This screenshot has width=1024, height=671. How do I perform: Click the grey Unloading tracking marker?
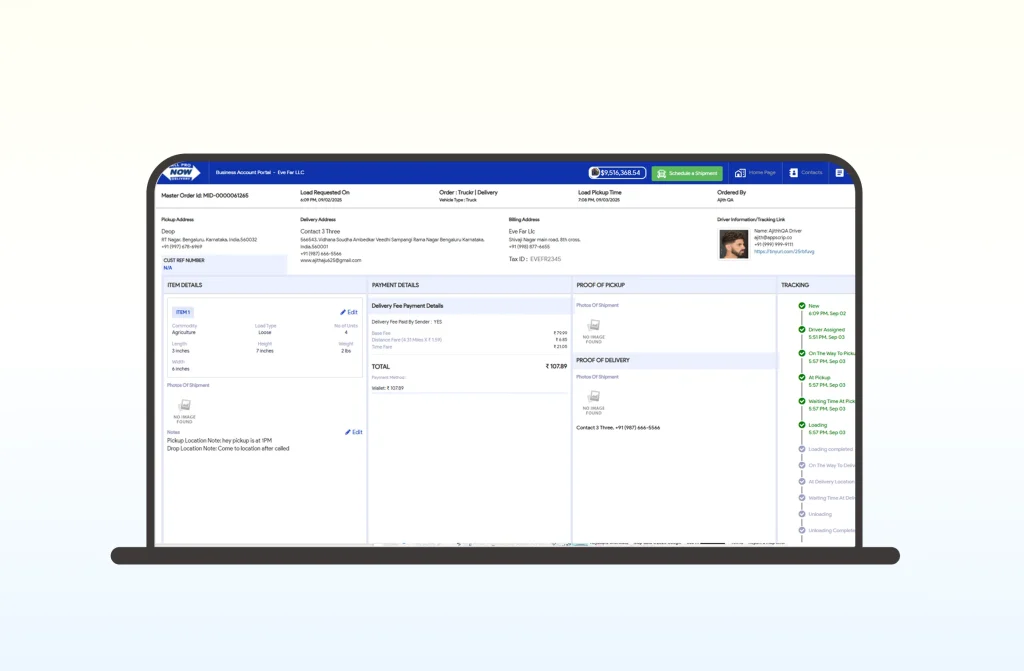click(802, 514)
